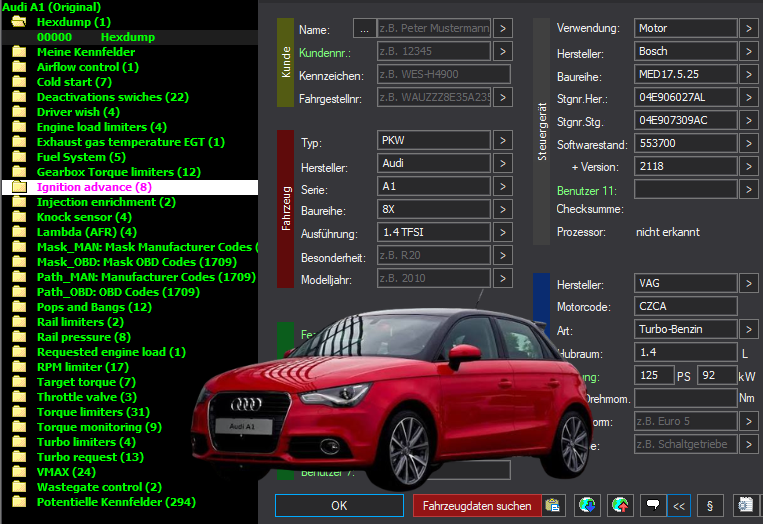Click the clipboard paste icon beside Fahrzeugdaten suchen
Viewport: 763px width, 524px height.
pos(553,506)
